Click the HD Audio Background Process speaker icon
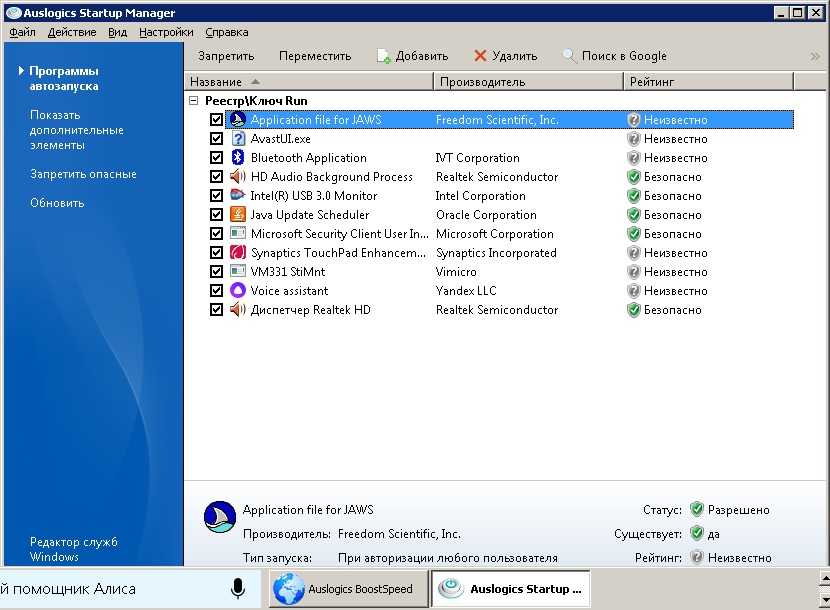The image size is (830, 610). (238, 177)
